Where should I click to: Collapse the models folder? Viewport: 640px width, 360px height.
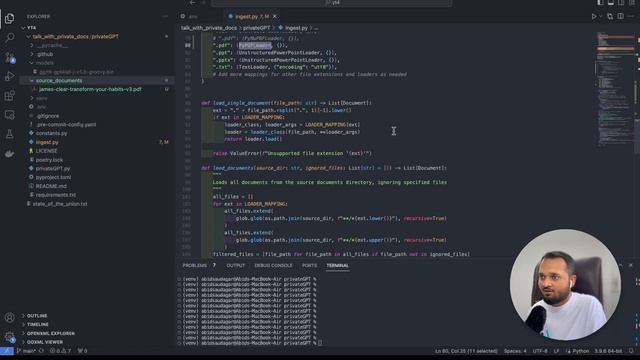[x=44, y=63]
